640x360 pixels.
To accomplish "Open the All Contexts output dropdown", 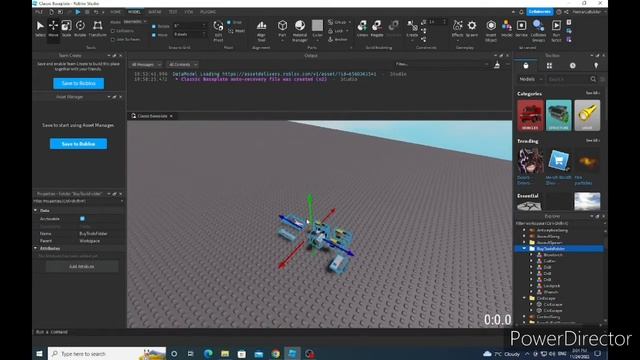I will click(x=182, y=64).
